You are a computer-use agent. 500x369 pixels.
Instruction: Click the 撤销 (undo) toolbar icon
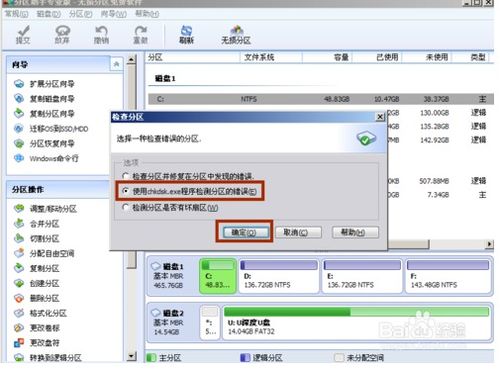coord(101,35)
